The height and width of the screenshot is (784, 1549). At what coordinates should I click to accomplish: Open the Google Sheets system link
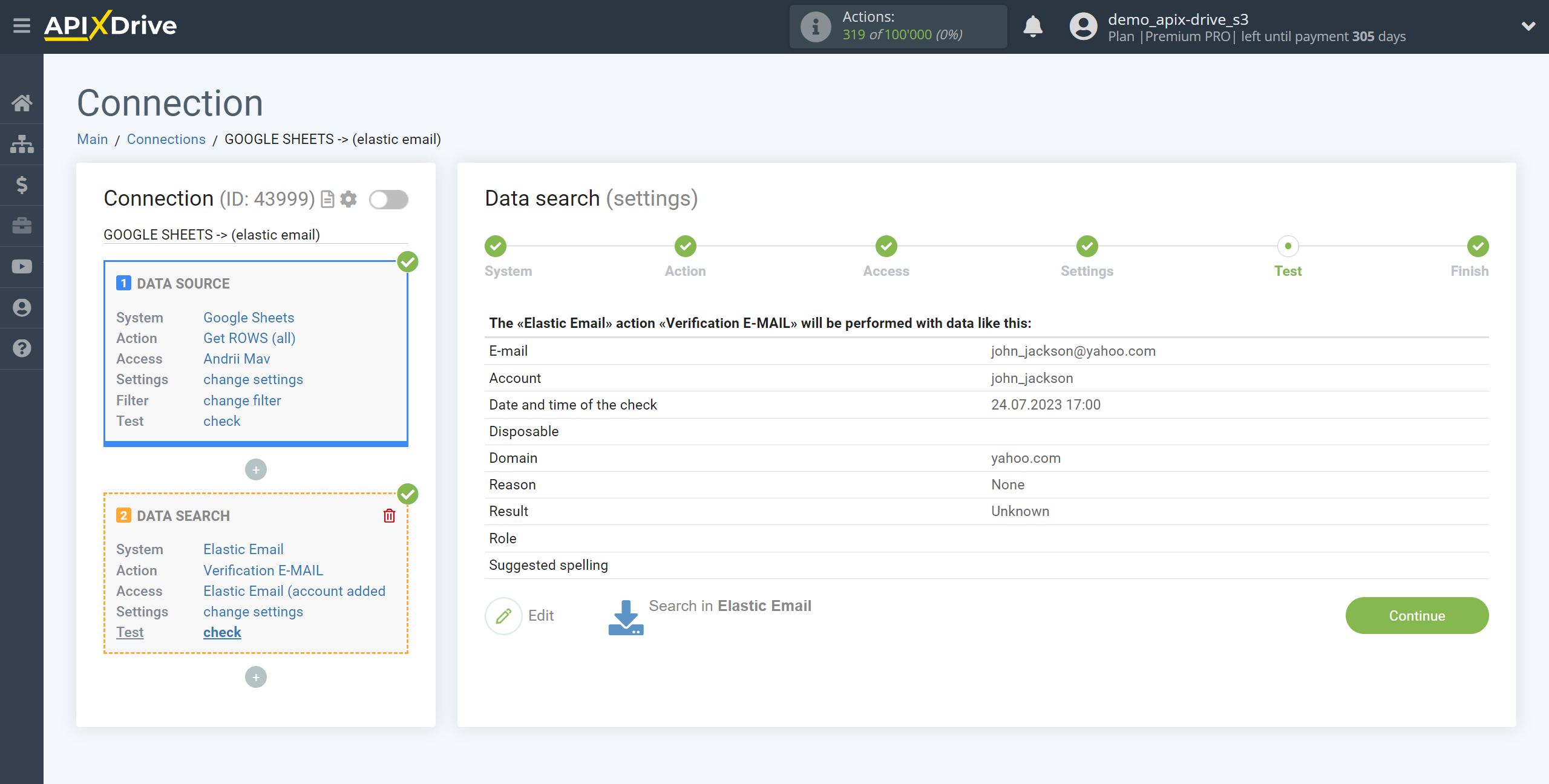(249, 318)
